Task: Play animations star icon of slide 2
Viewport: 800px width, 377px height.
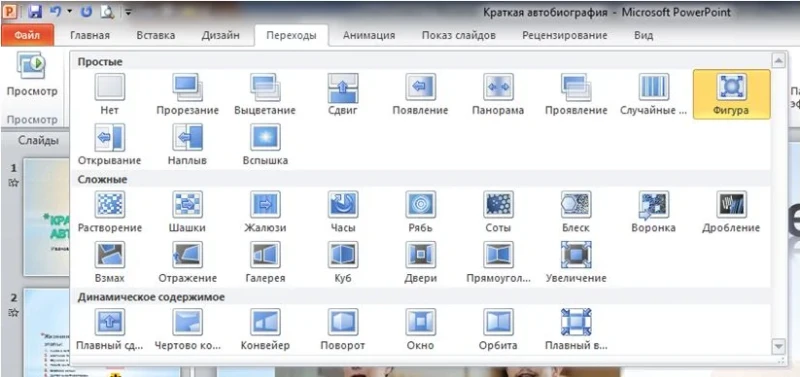Action: click(x=14, y=313)
